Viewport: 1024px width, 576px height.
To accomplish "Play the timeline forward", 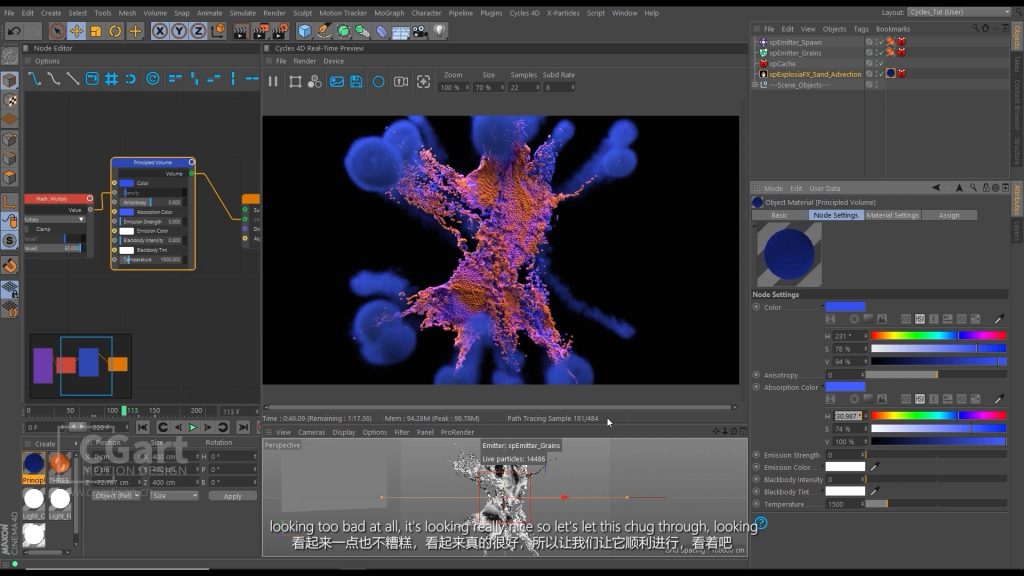I will coord(193,427).
